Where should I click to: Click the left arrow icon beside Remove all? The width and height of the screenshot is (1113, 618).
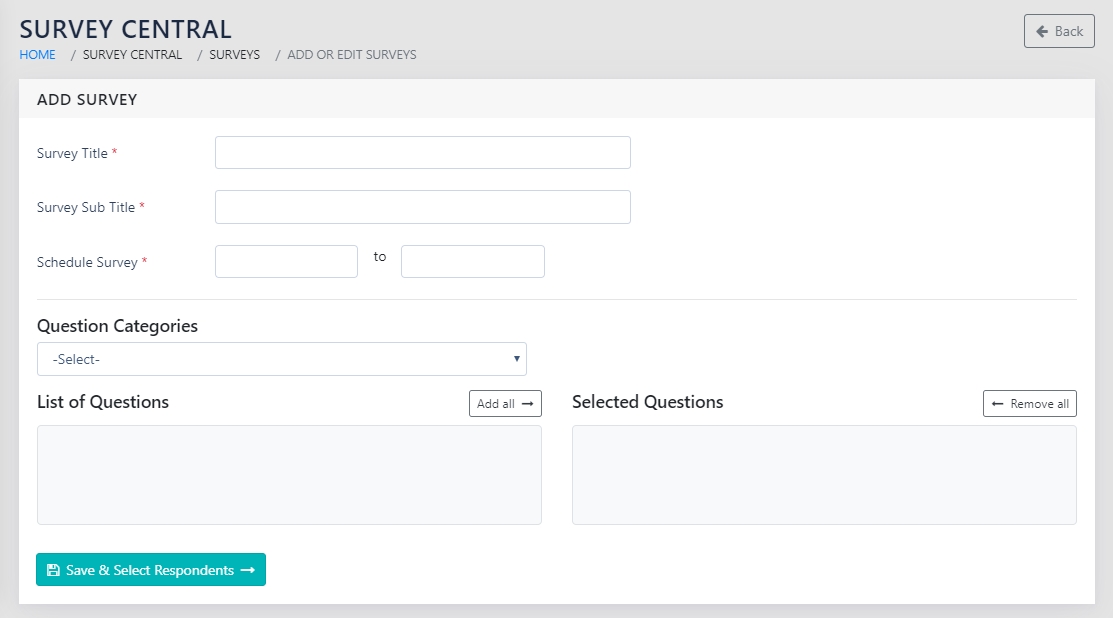coord(997,404)
